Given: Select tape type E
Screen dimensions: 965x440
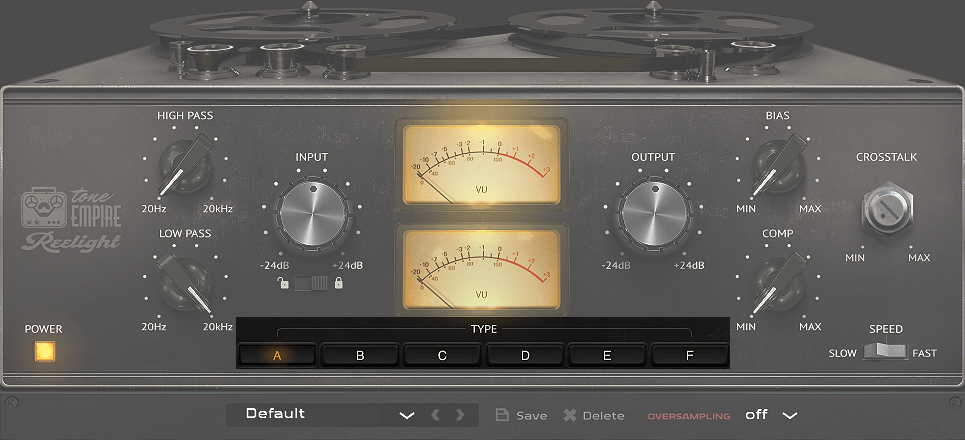Looking at the screenshot, I should point(607,355).
